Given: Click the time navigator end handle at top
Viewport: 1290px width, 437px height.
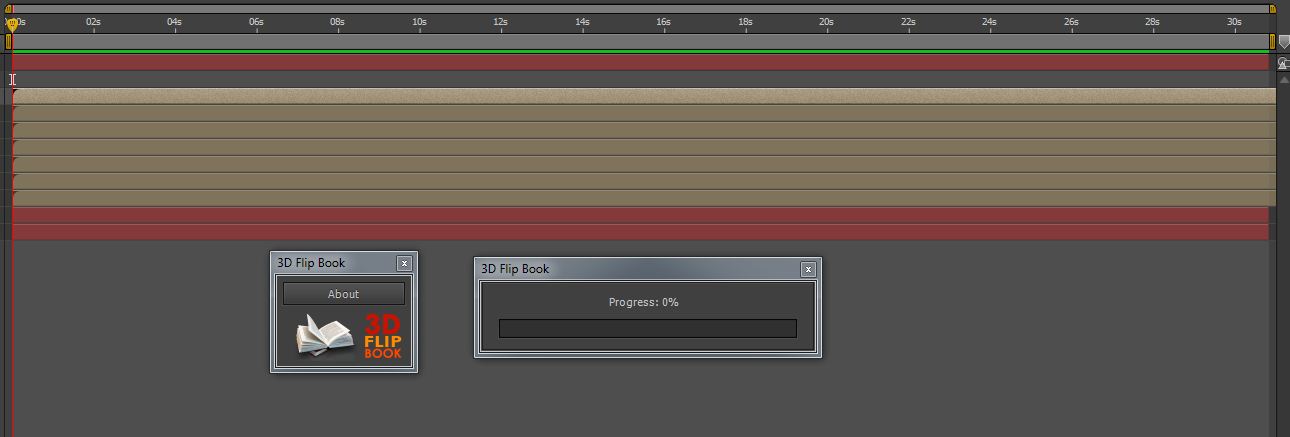Looking at the screenshot, I should (x=1273, y=9).
